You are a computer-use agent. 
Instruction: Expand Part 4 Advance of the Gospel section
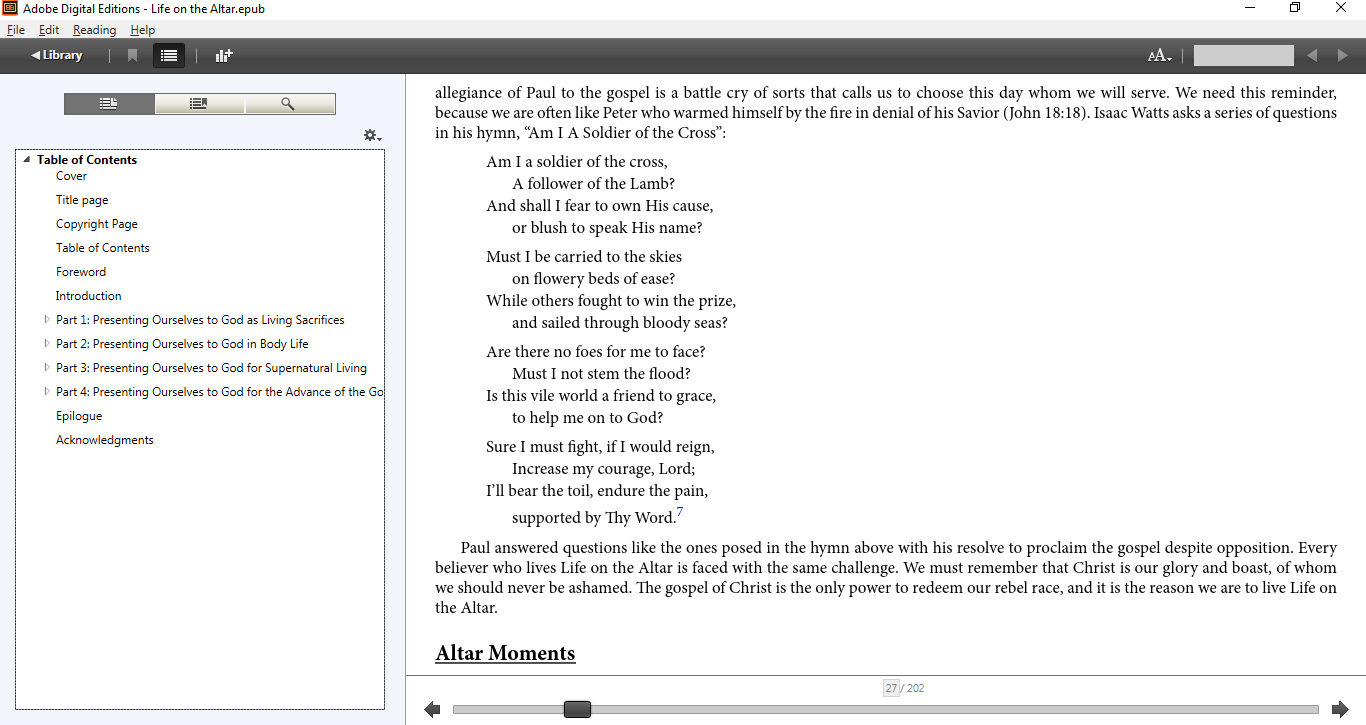pyautogui.click(x=47, y=392)
